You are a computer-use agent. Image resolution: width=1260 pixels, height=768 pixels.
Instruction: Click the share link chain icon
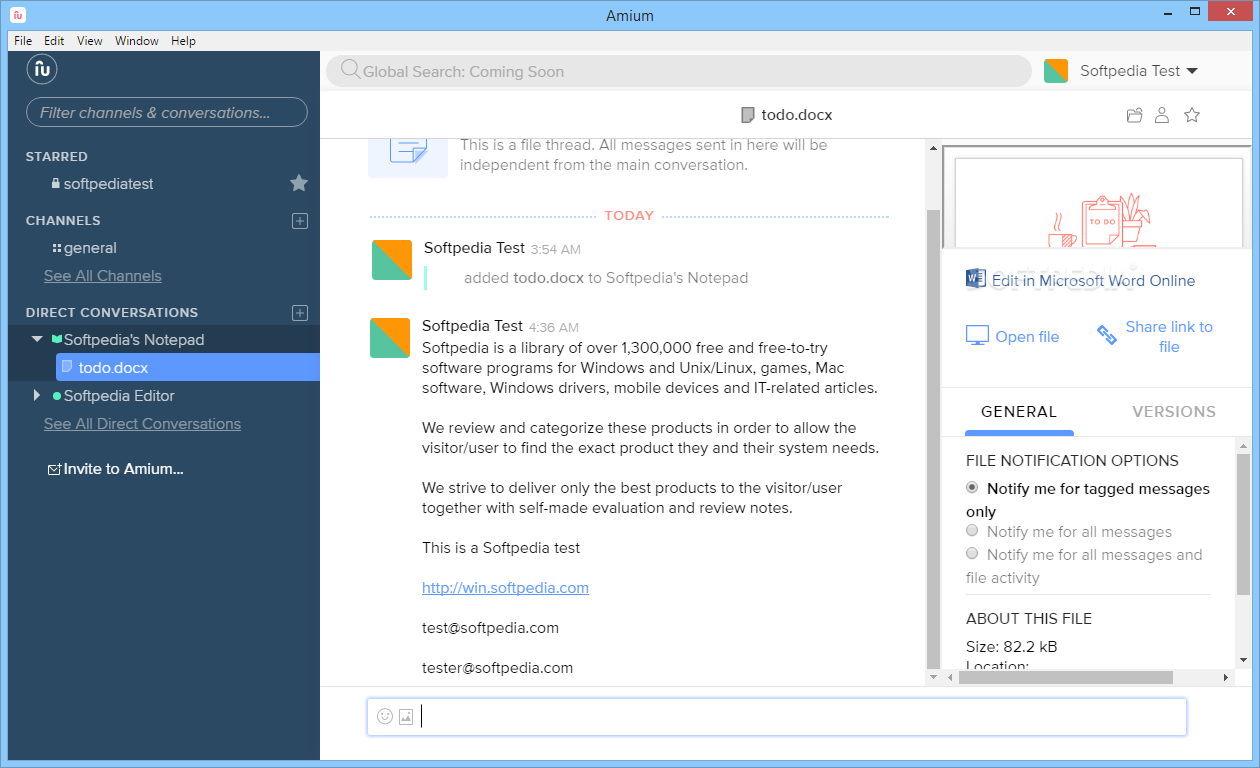coord(1107,336)
